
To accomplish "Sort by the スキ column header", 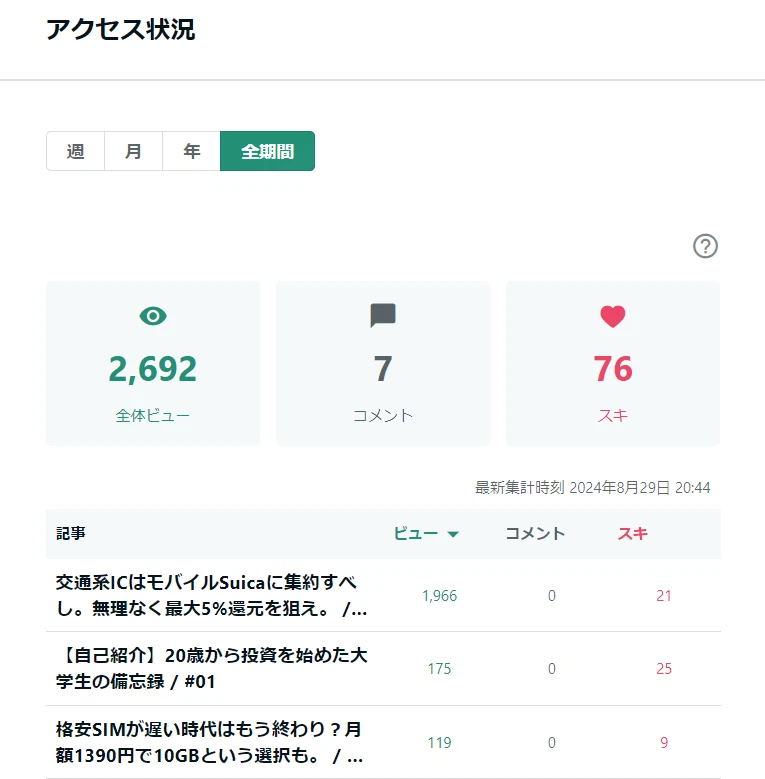I will pos(632,534).
